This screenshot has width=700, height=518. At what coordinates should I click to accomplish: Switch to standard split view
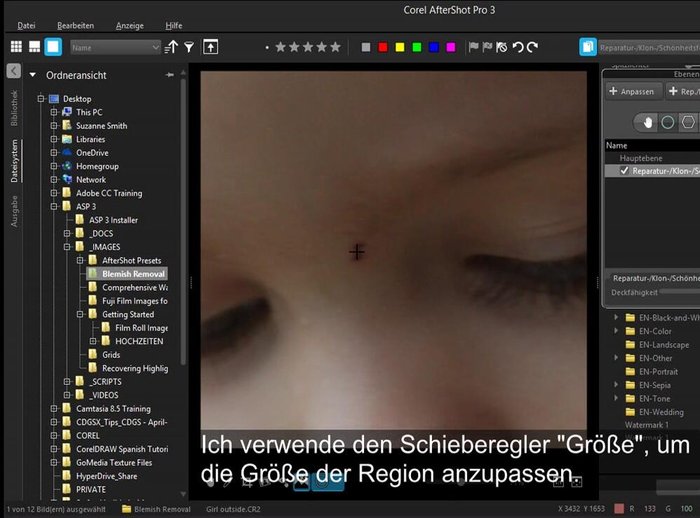tap(34, 46)
